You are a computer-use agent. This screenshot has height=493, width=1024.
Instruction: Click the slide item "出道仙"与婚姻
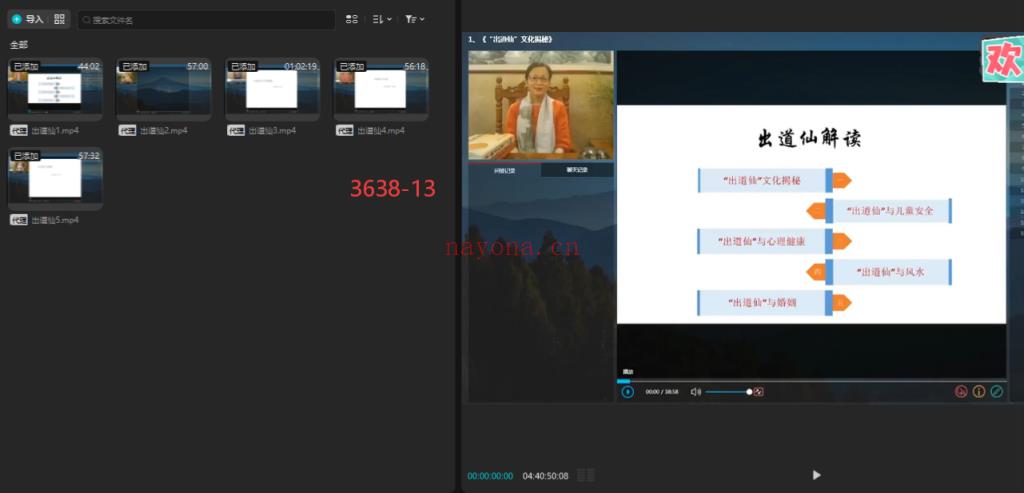(761, 303)
